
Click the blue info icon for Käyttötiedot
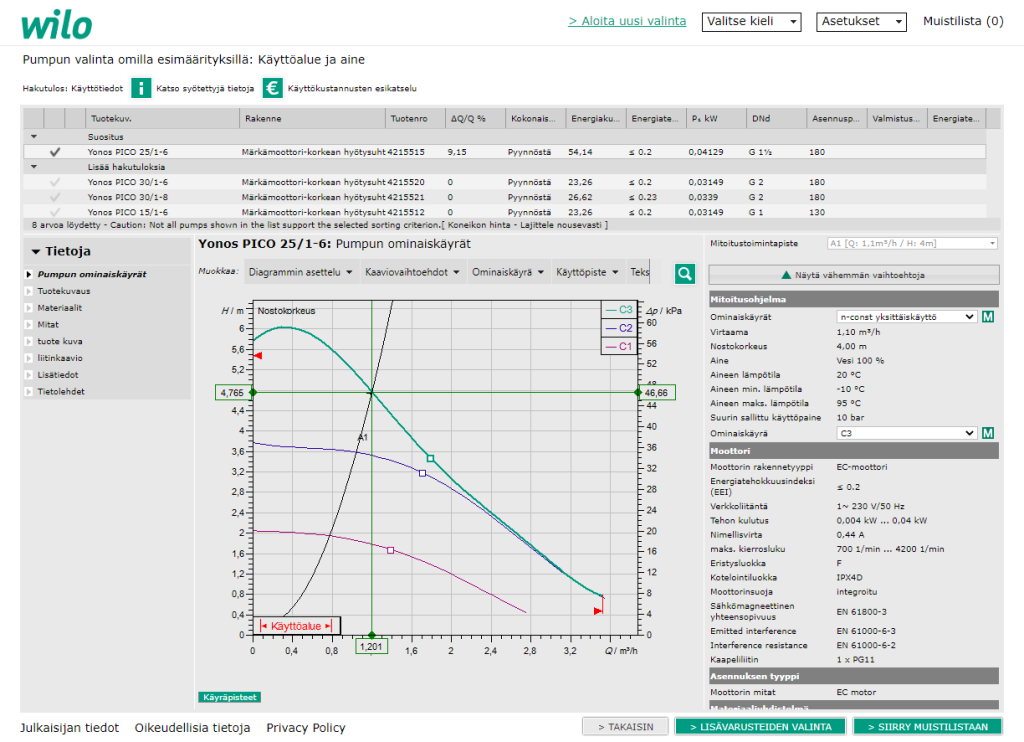click(142, 88)
